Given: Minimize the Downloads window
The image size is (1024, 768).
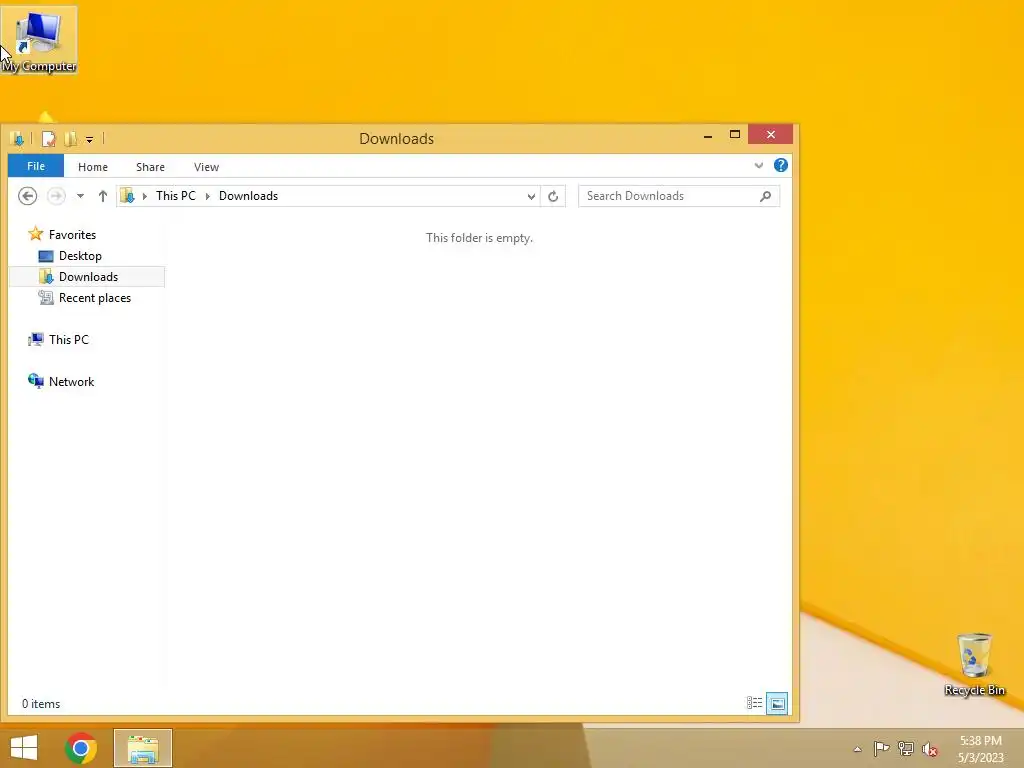Looking at the screenshot, I should pyautogui.click(x=708, y=135).
